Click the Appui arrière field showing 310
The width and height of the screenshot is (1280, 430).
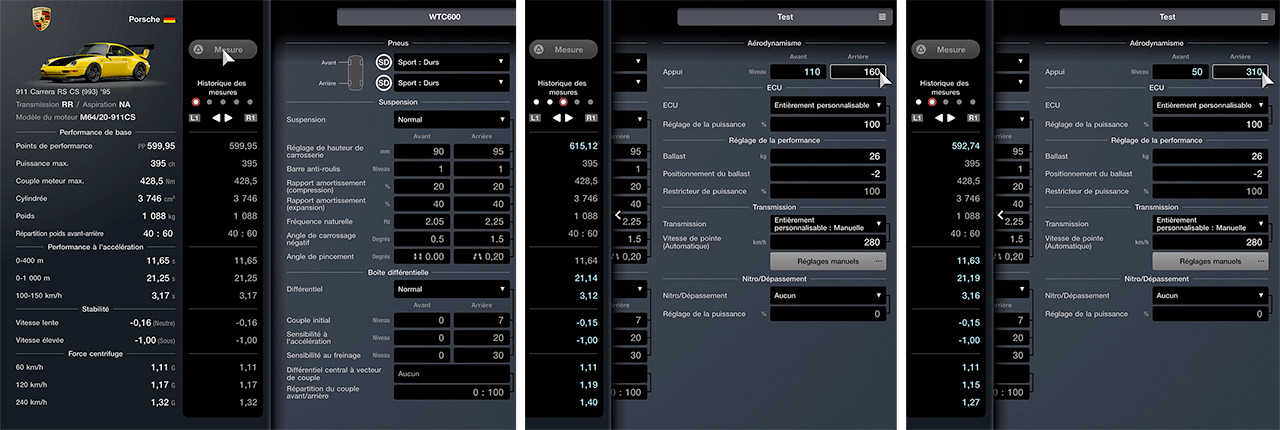point(1238,72)
